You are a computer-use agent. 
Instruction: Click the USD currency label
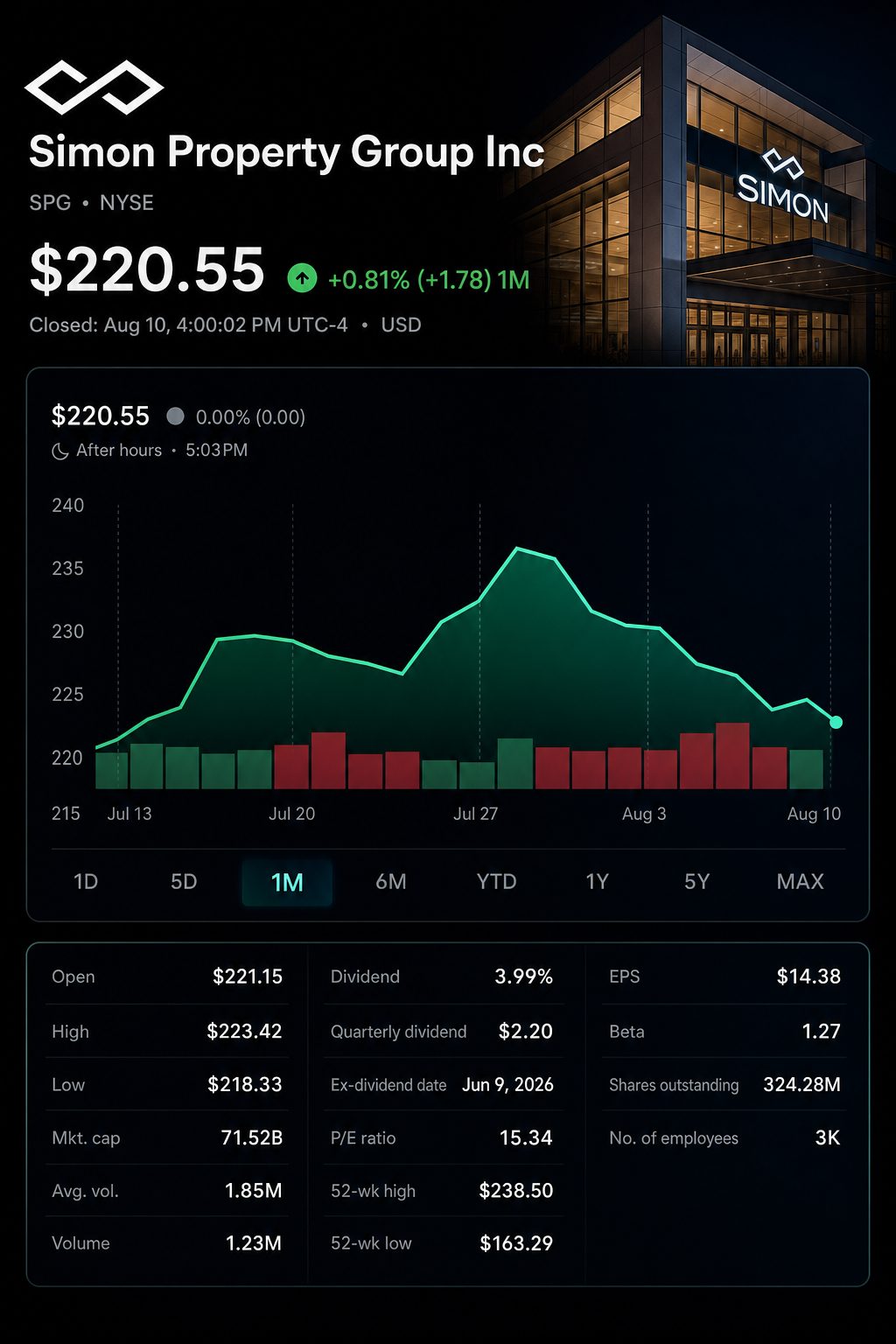[402, 325]
